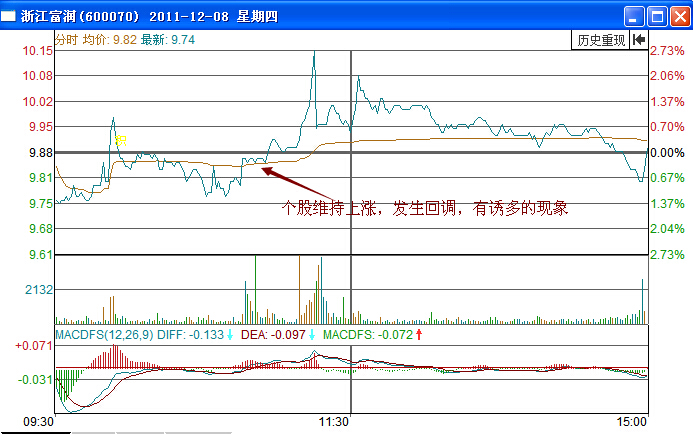Click the cyan down arrow after DIFF value
Viewport: 693px width, 434px height.
pos(230,334)
